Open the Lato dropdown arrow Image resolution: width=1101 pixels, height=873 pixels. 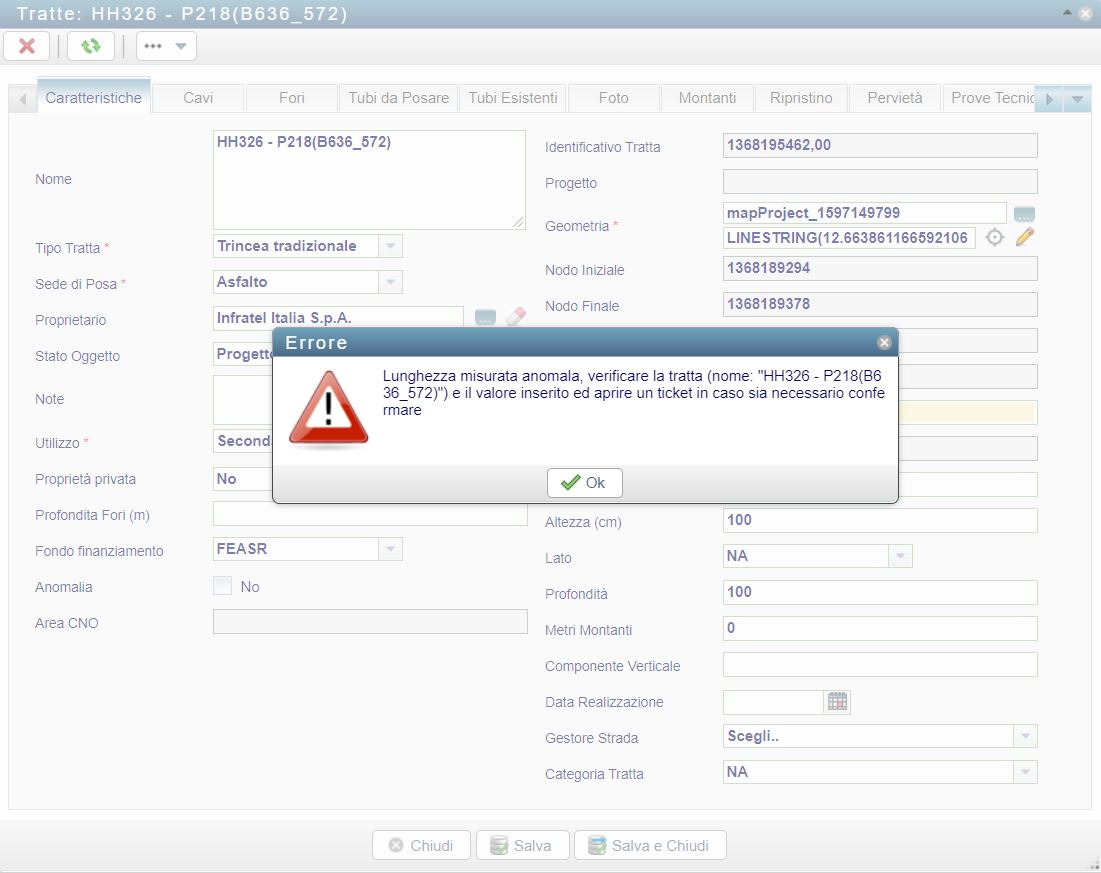[900, 556]
